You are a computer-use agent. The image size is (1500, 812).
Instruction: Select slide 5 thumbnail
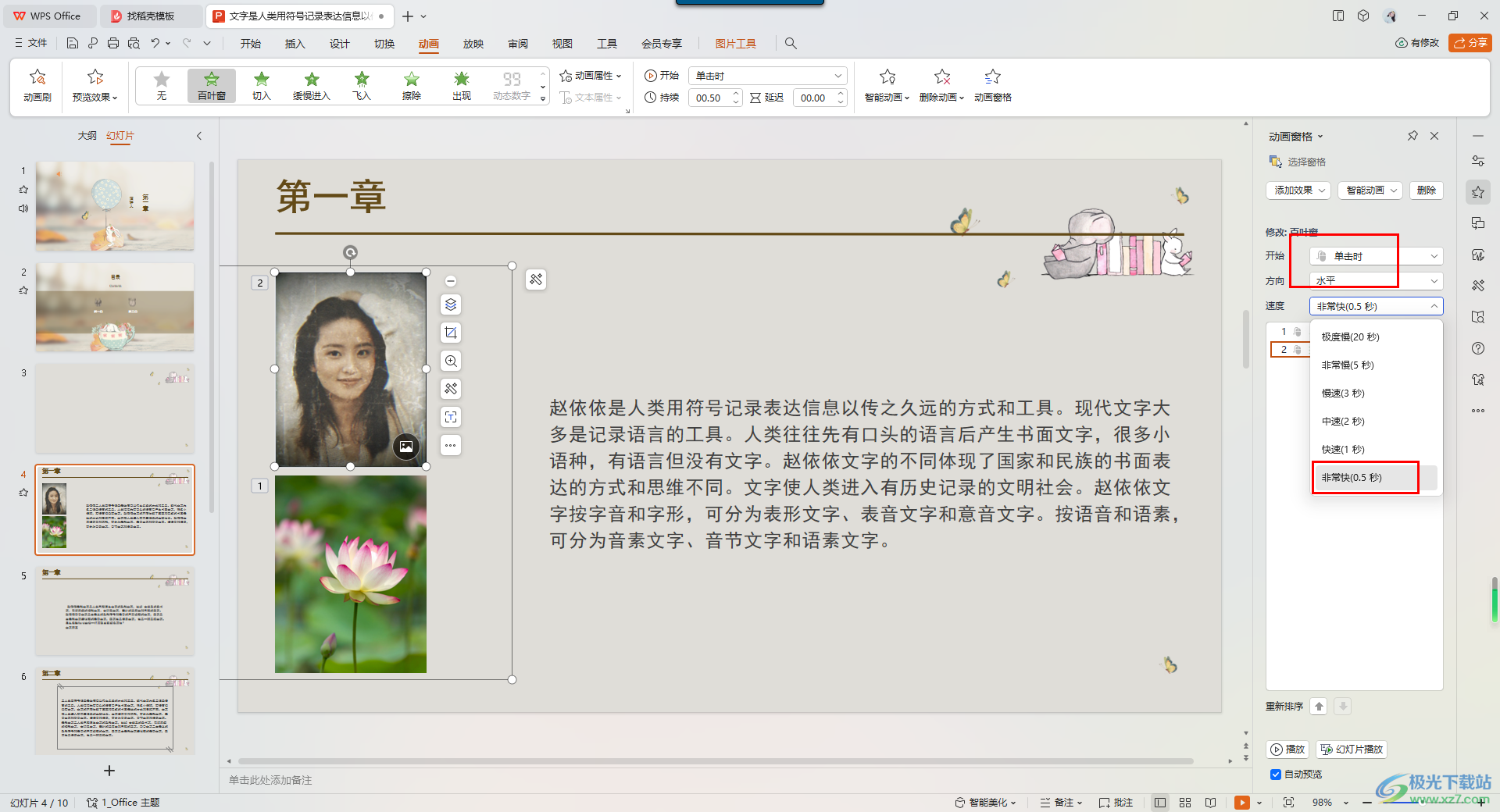115,611
